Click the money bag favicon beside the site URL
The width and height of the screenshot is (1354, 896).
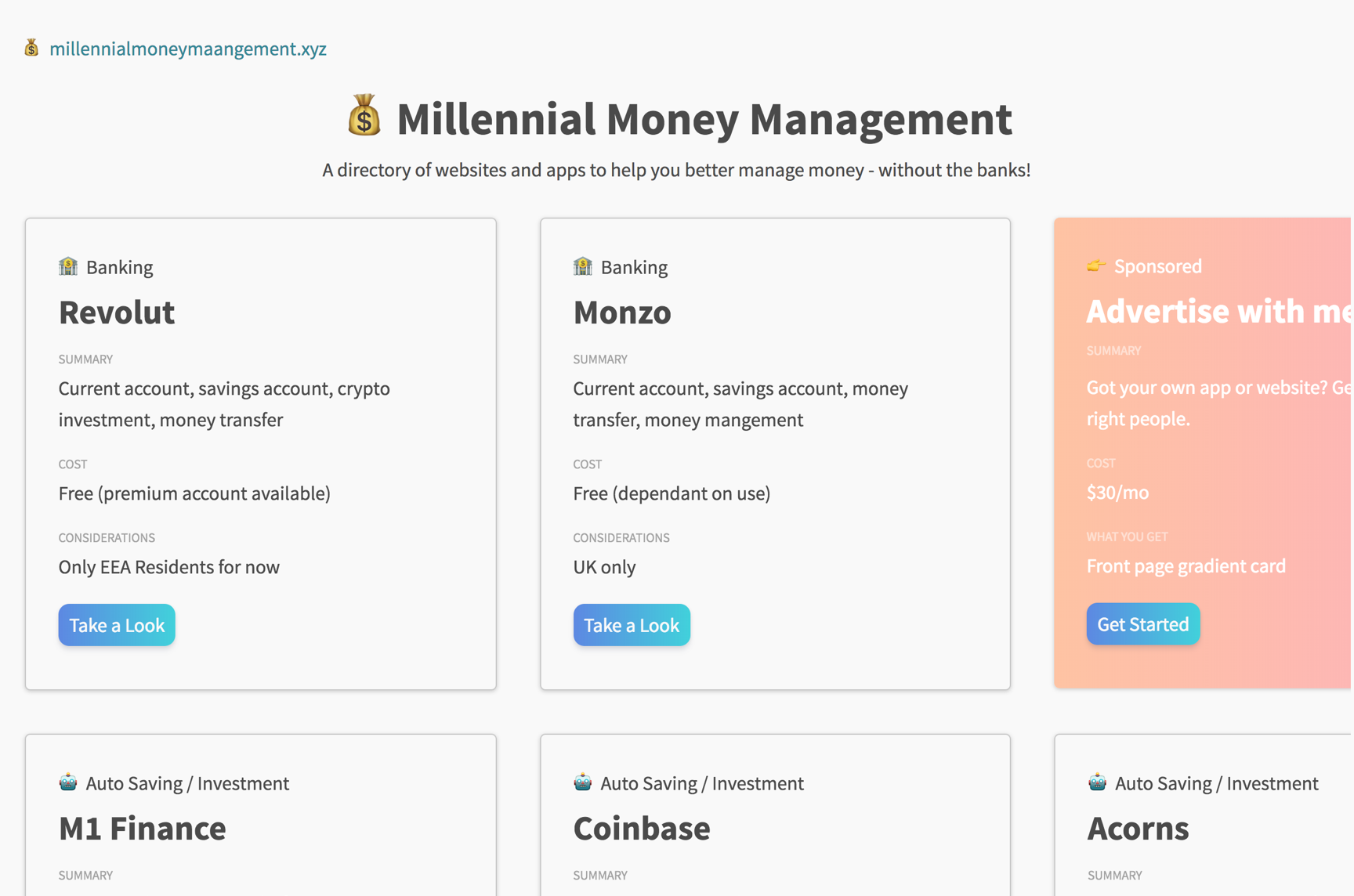tap(31, 49)
